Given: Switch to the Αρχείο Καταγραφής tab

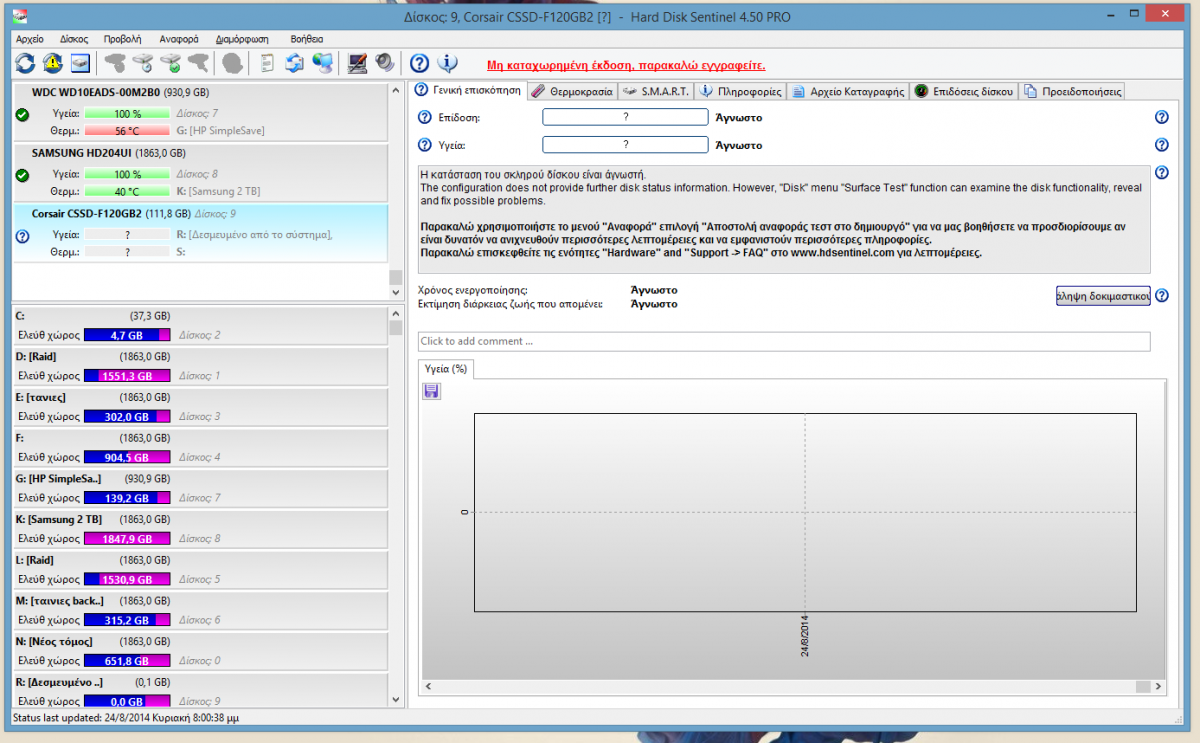Looking at the screenshot, I should pyautogui.click(x=849, y=91).
